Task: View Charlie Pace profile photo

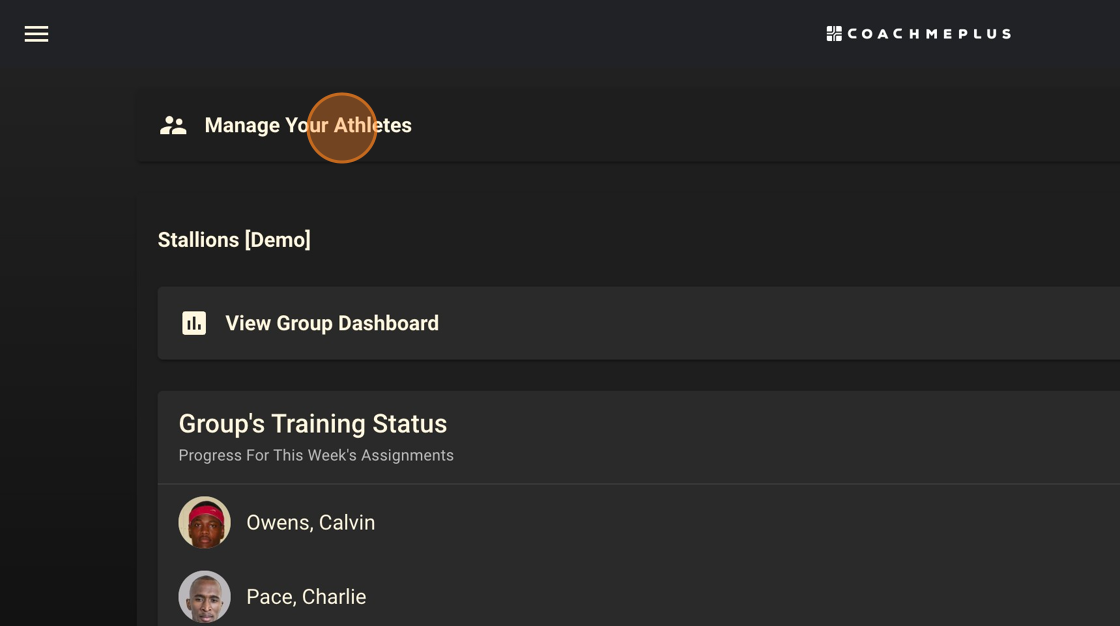Action: click(x=204, y=596)
